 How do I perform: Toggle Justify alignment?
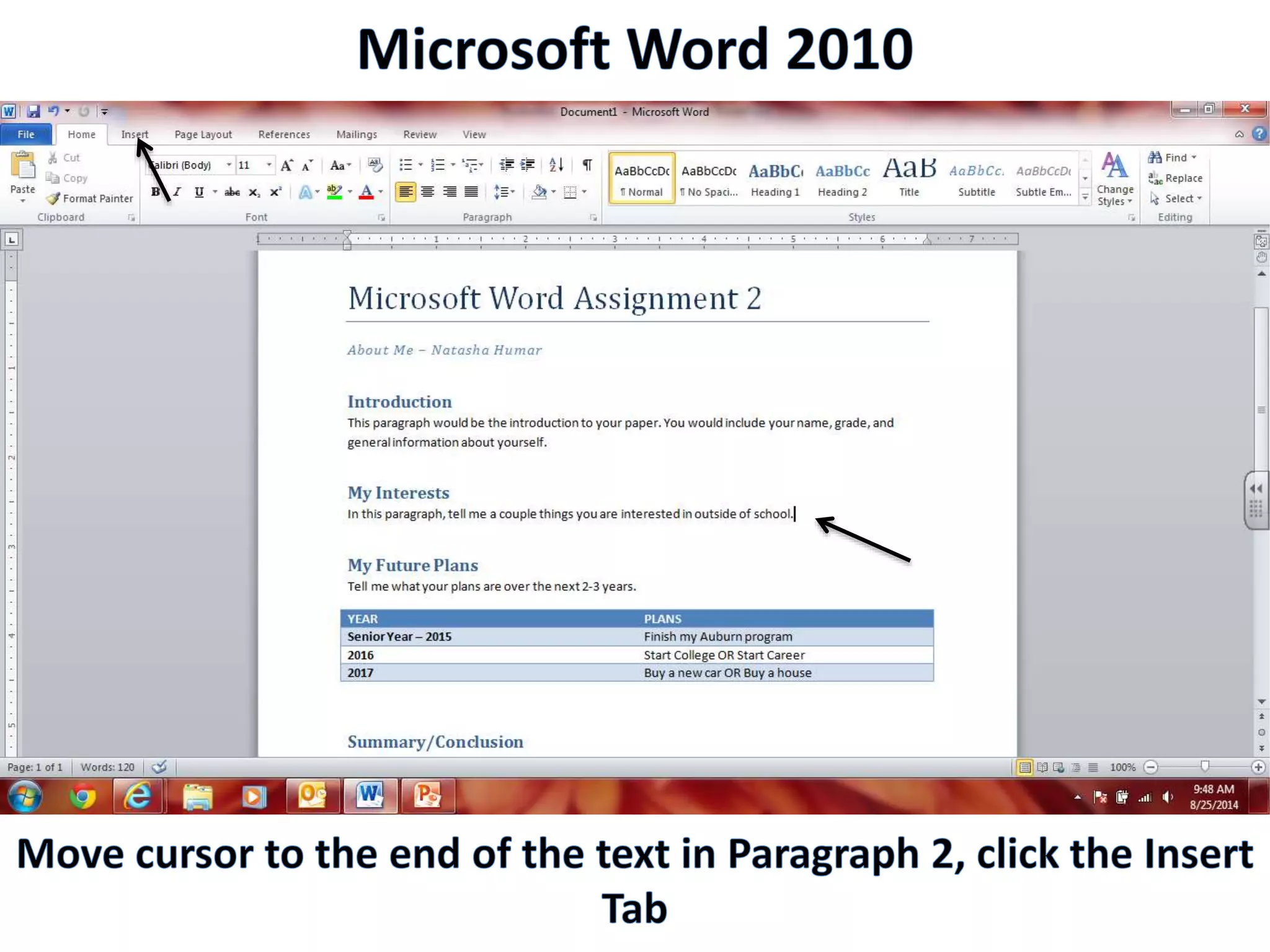pos(471,192)
